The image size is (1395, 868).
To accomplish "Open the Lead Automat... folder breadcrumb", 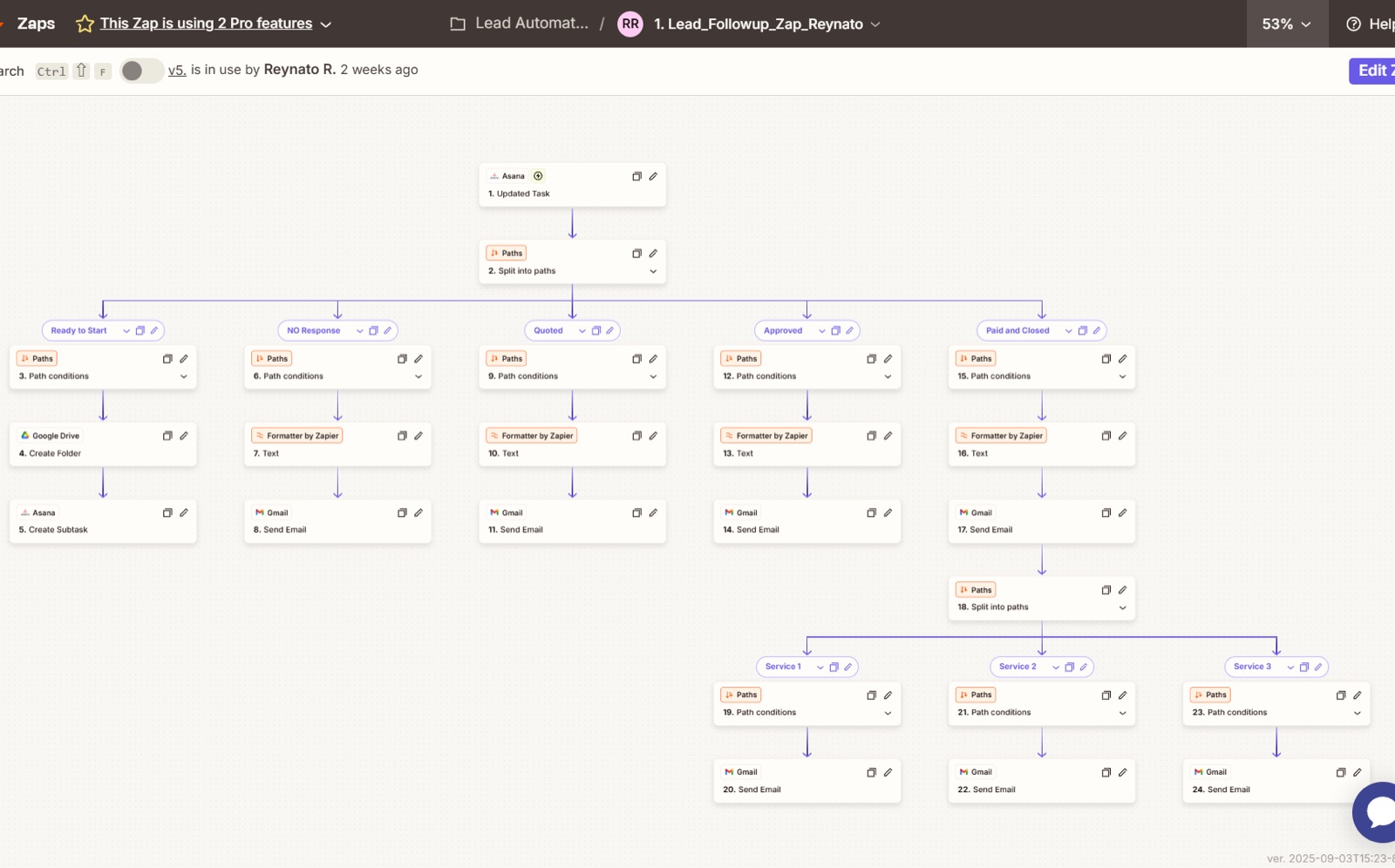I will 519,24.
